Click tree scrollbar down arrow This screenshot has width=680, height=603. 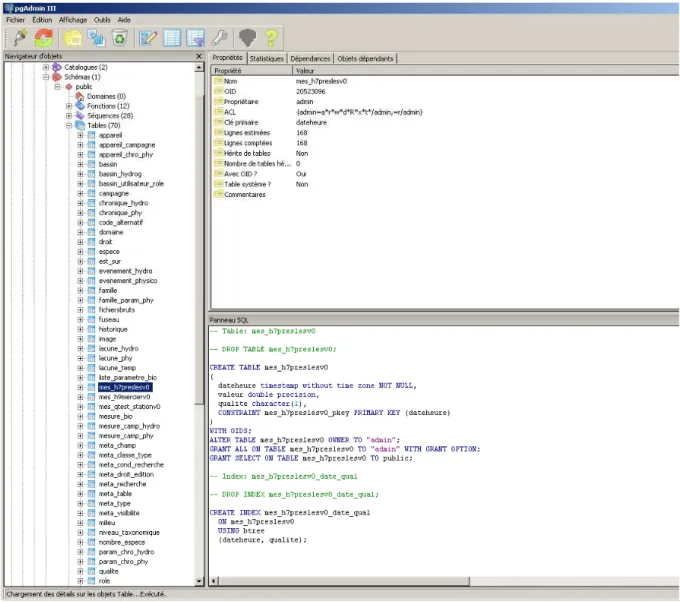click(x=199, y=581)
